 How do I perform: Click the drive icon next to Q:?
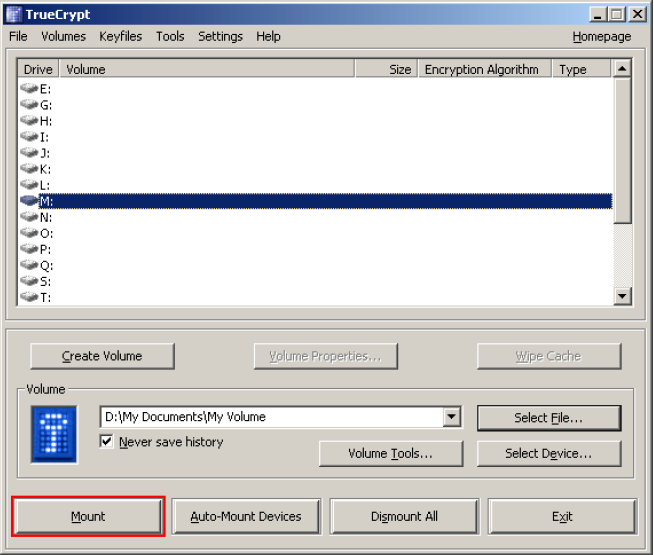coord(29,265)
